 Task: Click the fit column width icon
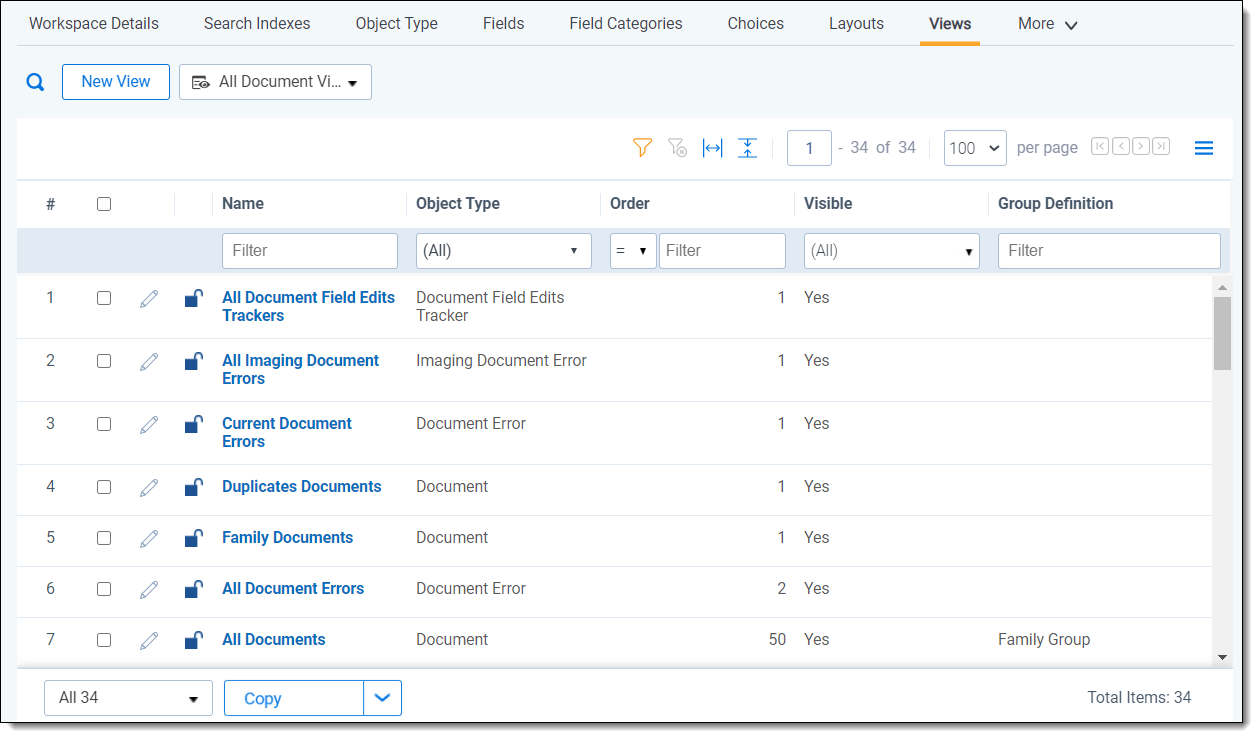[712, 148]
